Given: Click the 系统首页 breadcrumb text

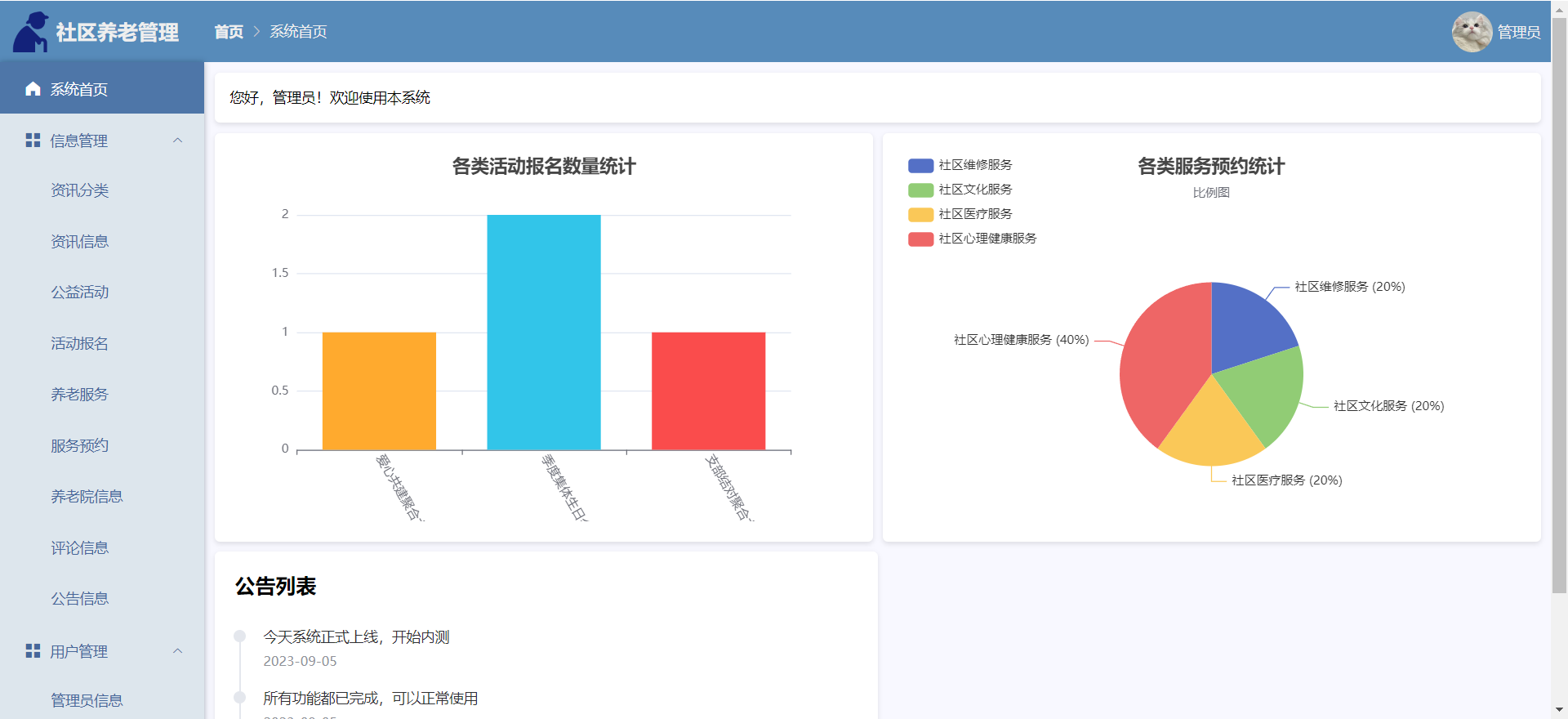Looking at the screenshot, I should (x=298, y=32).
